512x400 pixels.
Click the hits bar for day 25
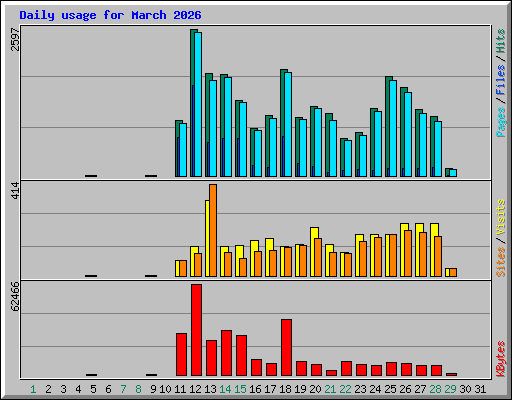point(387,126)
